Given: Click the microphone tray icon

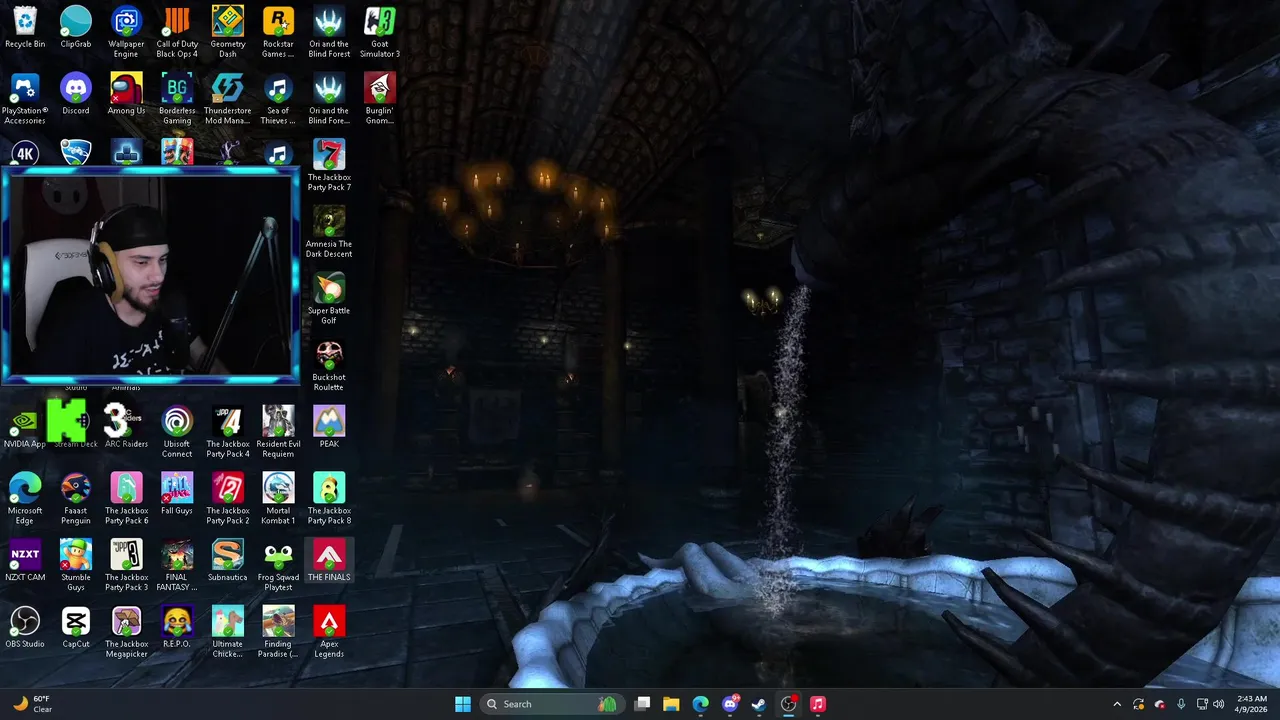Looking at the screenshot, I should coord(1181,704).
